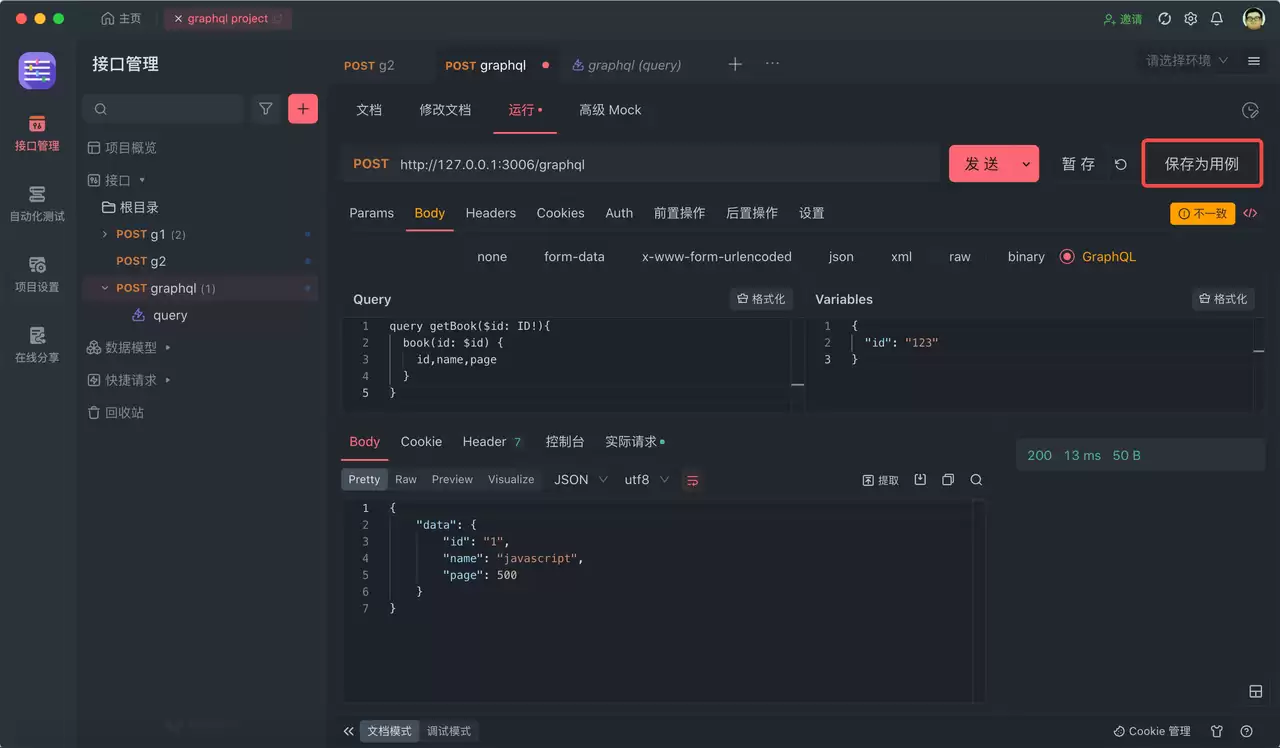1280x748 pixels.
Task: Open the notifications bell
Action: pos(1217,19)
